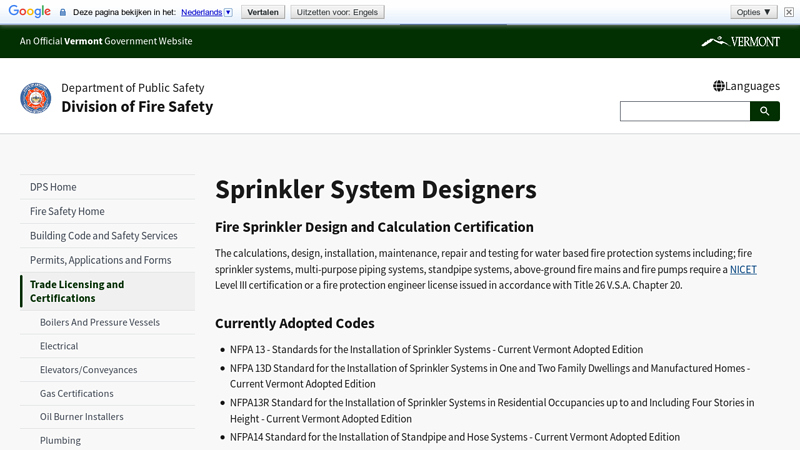Focus the site search input field

685,111
